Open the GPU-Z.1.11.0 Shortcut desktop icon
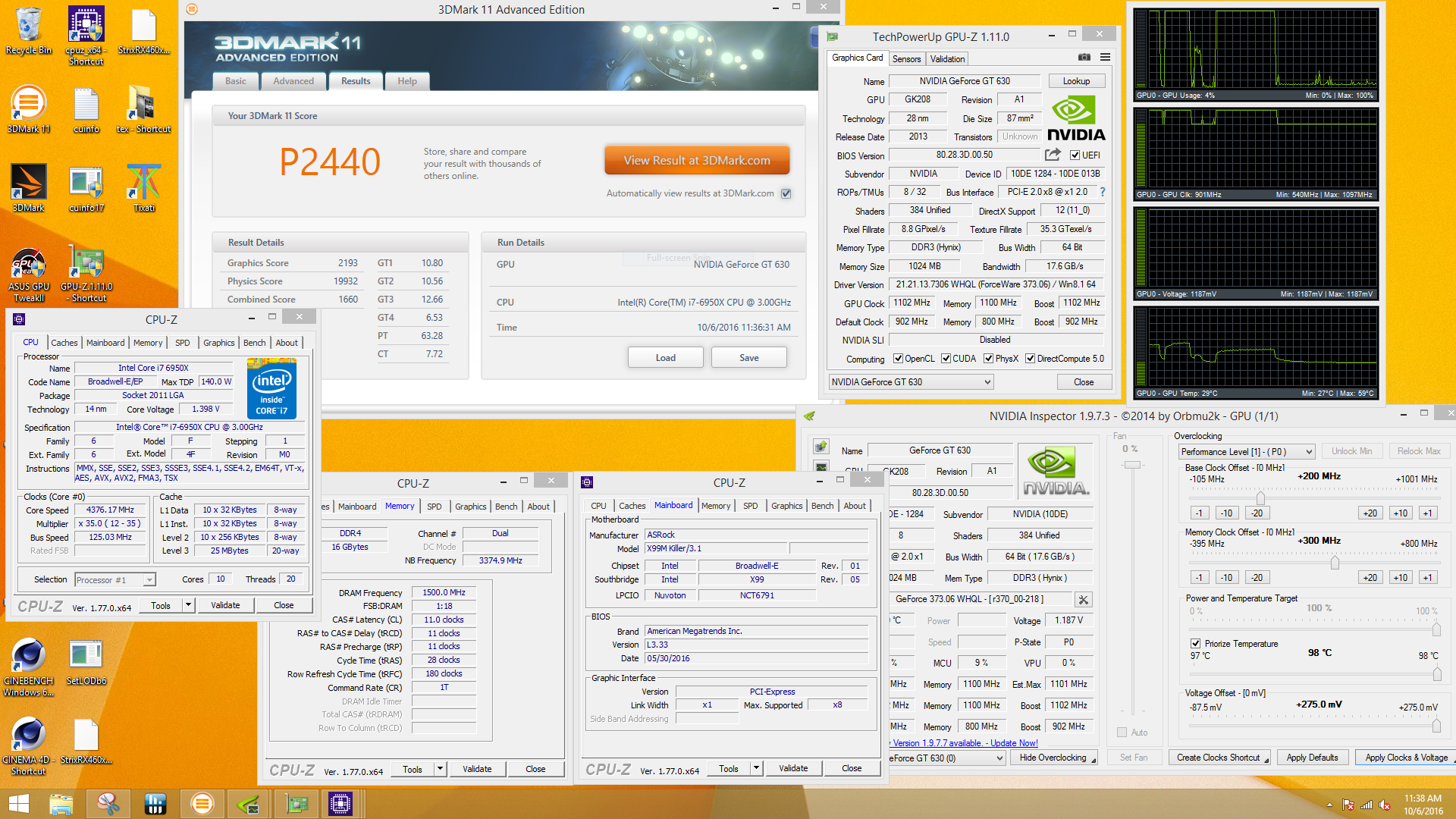The width and height of the screenshot is (1456, 819). click(x=86, y=275)
